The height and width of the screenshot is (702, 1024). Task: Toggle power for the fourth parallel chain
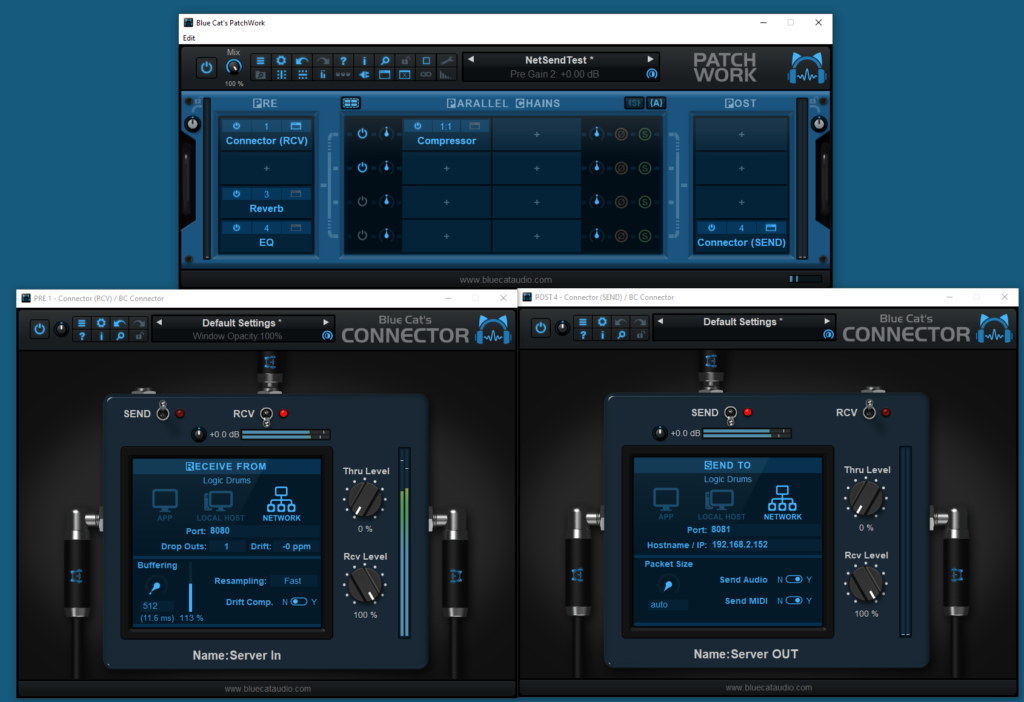[362, 236]
